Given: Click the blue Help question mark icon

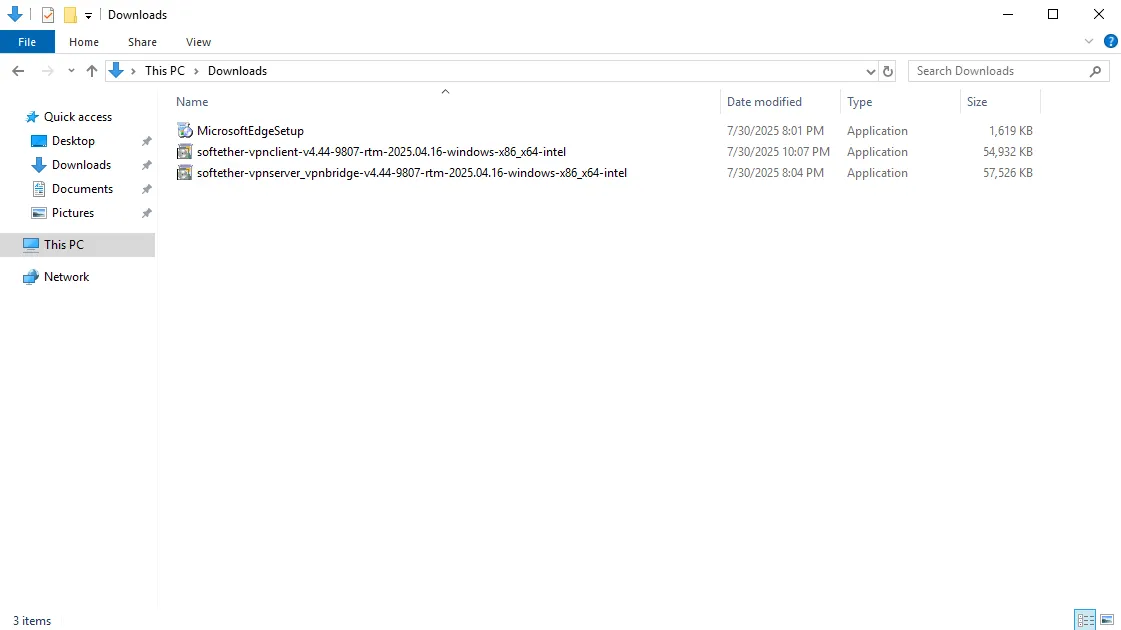Looking at the screenshot, I should (x=1110, y=42).
